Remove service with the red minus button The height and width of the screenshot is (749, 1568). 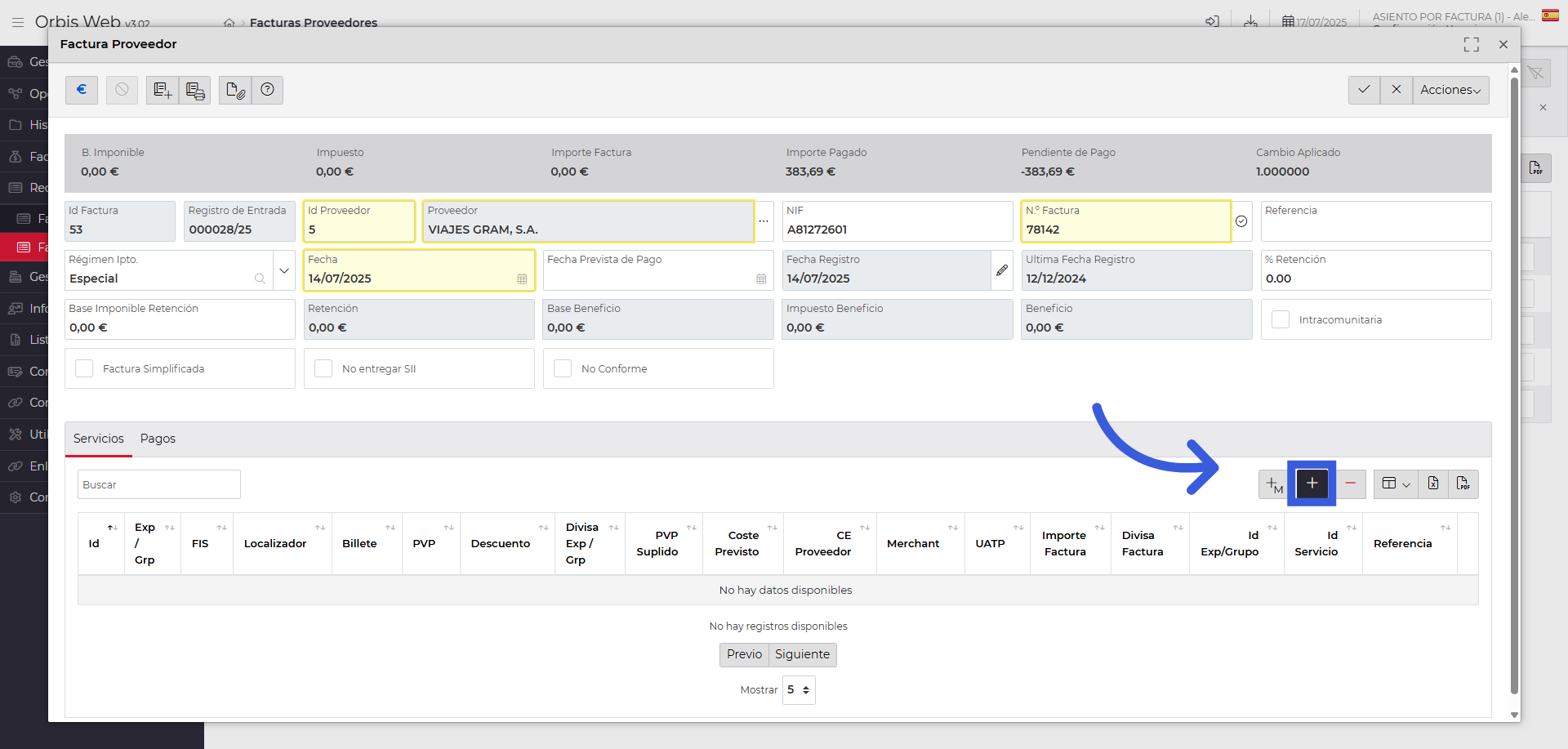pyautogui.click(x=1351, y=484)
